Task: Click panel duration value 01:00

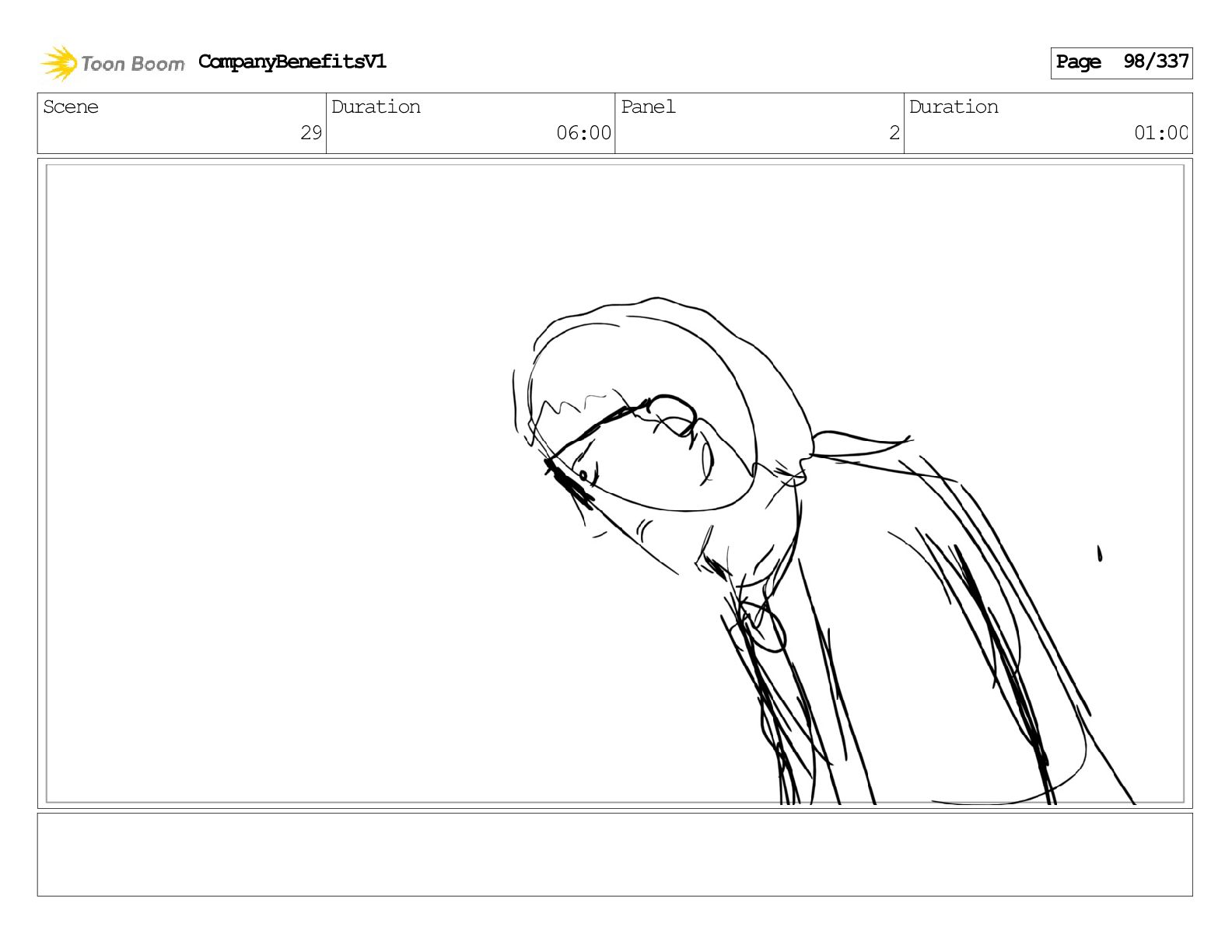Action: coord(1161,133)
